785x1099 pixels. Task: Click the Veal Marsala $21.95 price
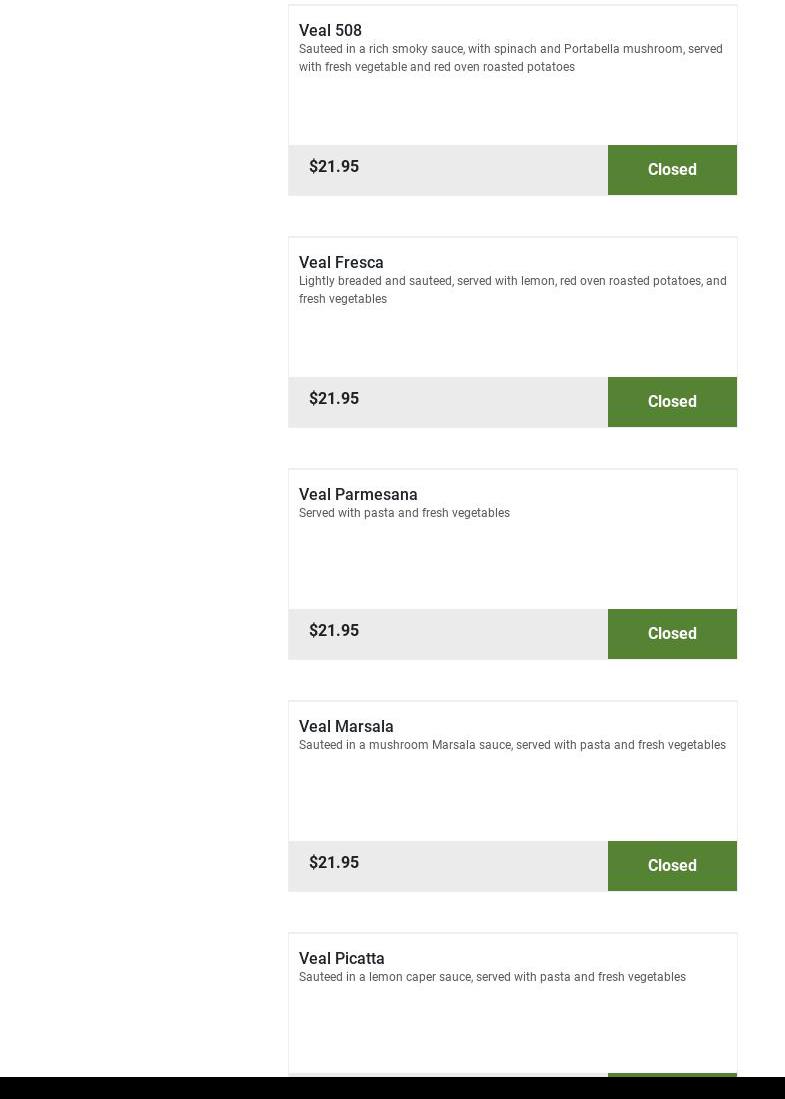click(x=334, y=863)
